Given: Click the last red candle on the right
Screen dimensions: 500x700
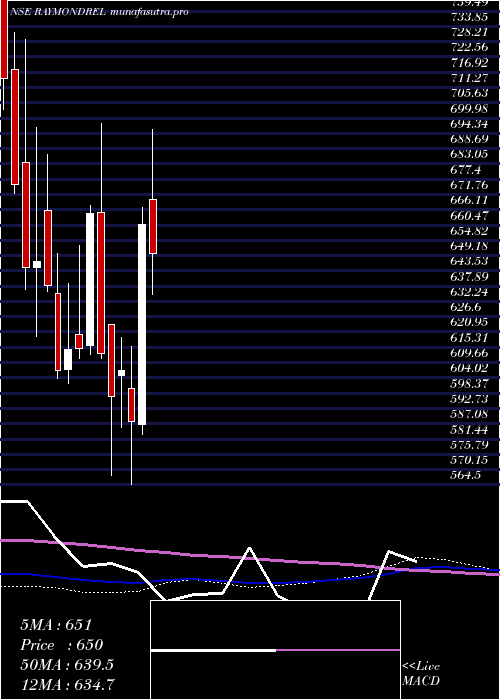Looking at the screenshot, I should (153, 226).
